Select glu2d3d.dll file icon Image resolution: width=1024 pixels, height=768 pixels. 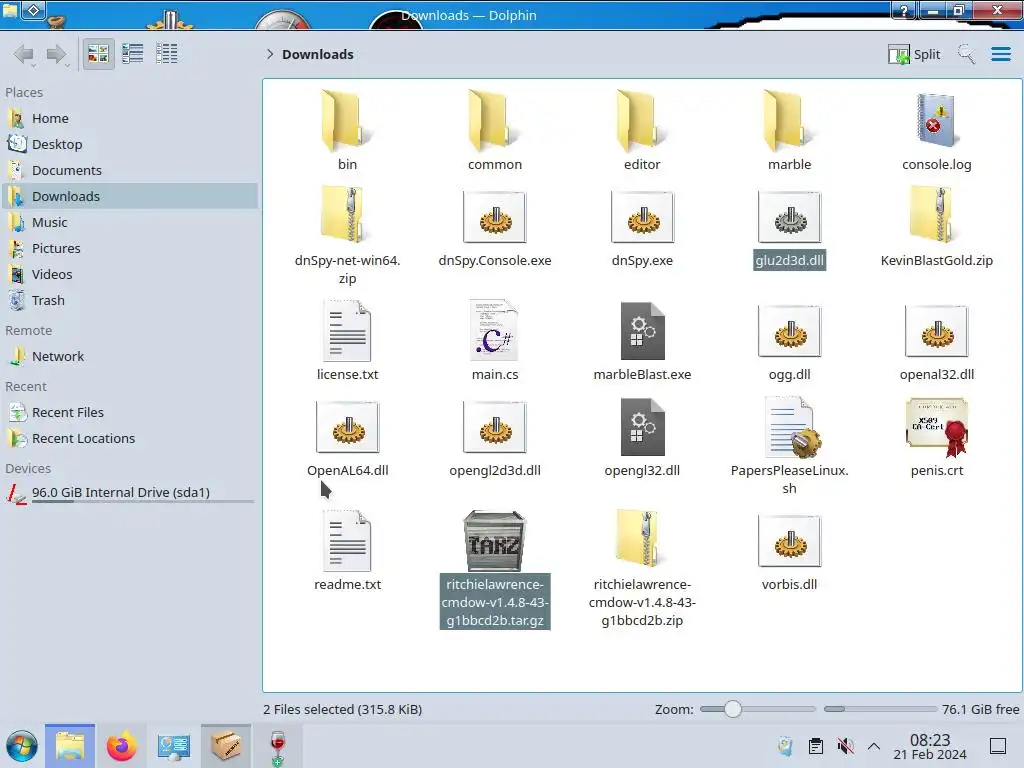coord(790,217)
